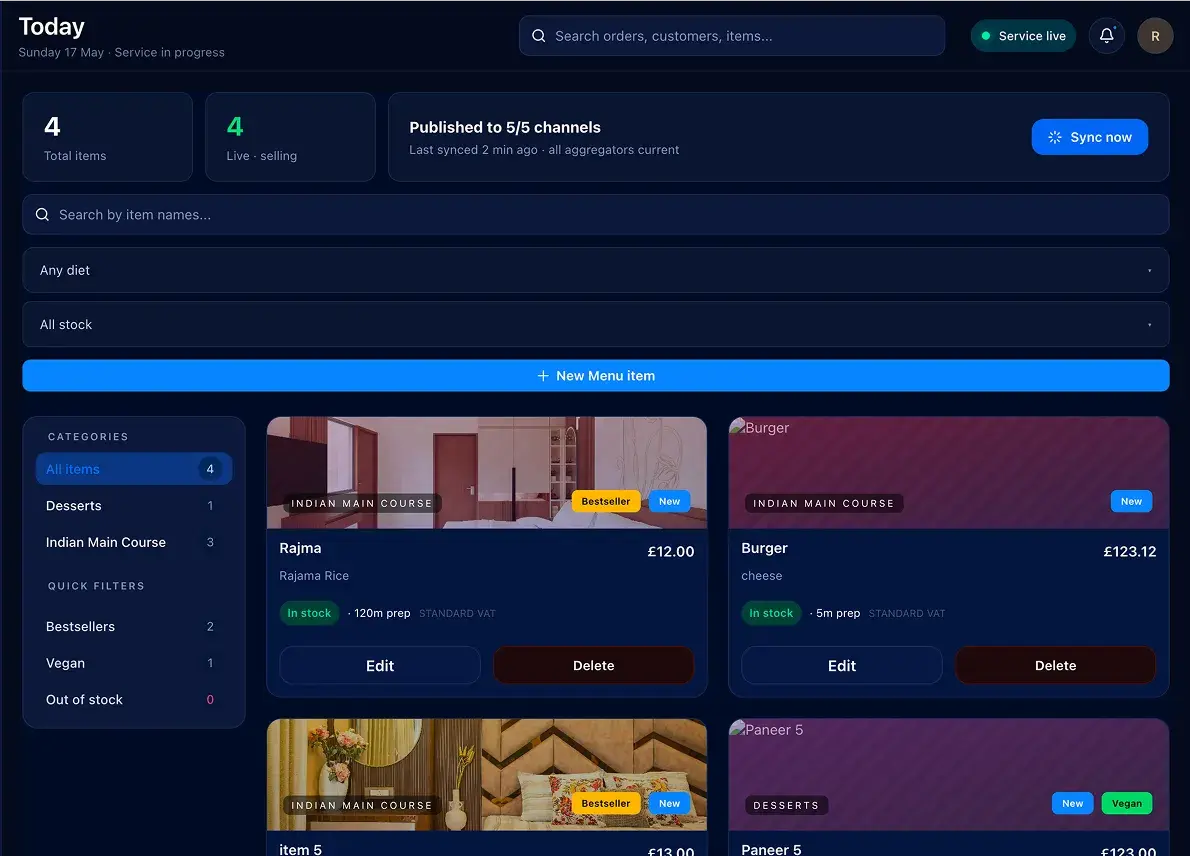Image resolution: width=1190 pixels, height=856 pixels.
Task: Apply the Out of stock quick filter
Action: [x=134, y=699]
